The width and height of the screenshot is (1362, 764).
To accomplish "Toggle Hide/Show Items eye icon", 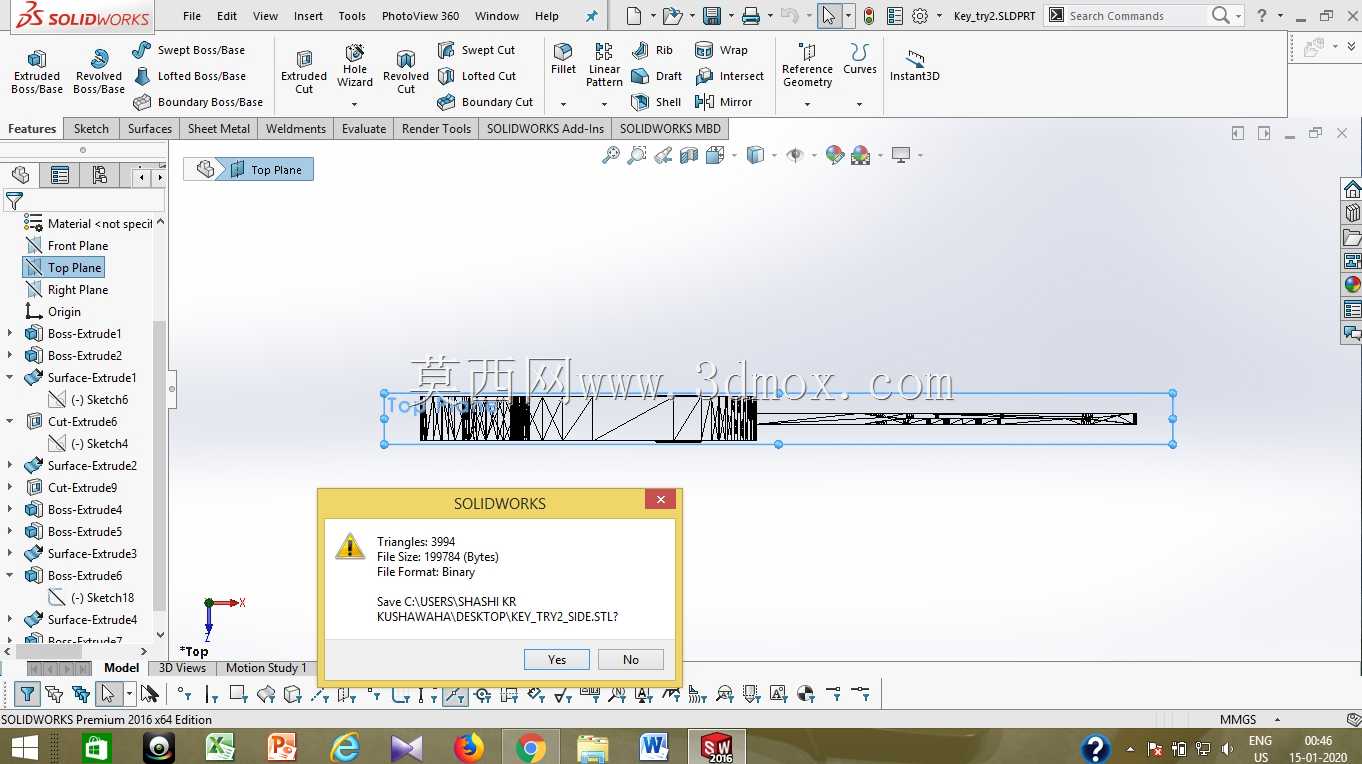I will (795, 155).
